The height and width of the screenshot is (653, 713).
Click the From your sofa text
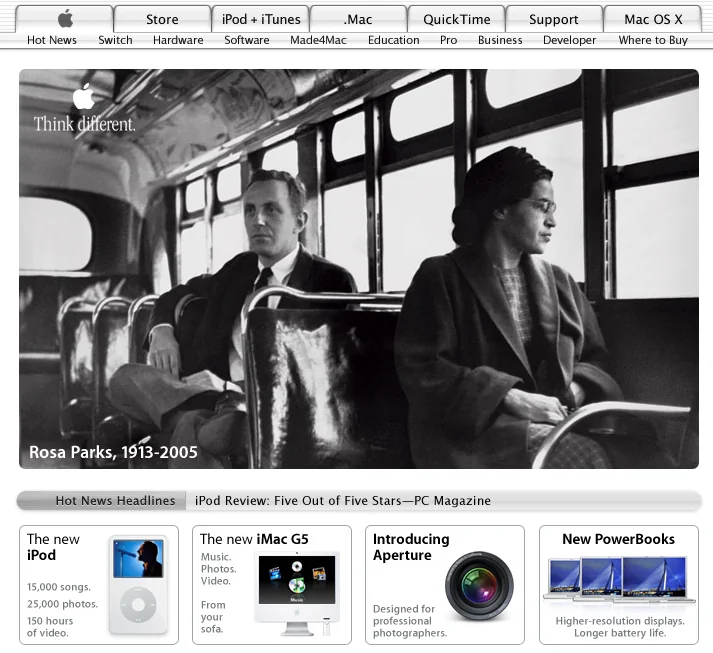(213, 617)
